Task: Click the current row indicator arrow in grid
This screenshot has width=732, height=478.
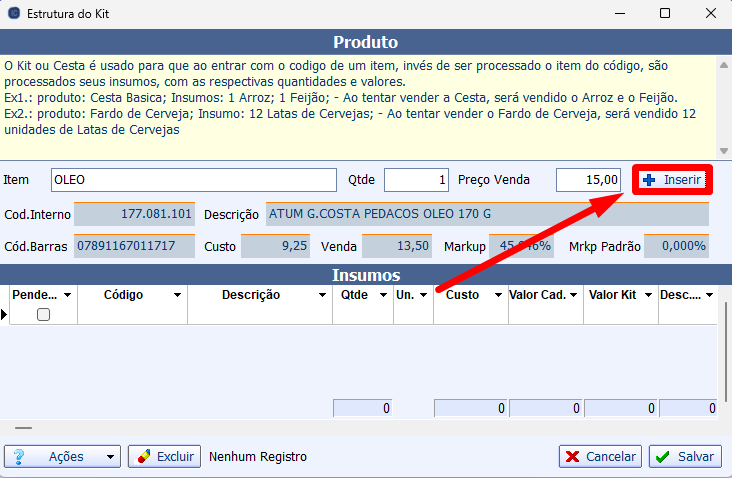Action: point(4,314)
